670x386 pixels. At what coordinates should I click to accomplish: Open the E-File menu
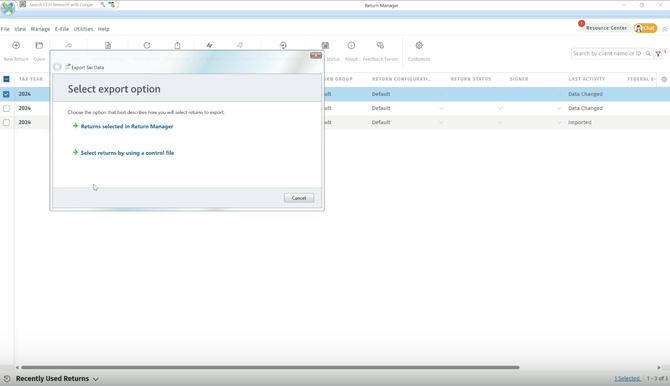coord(62,29)
